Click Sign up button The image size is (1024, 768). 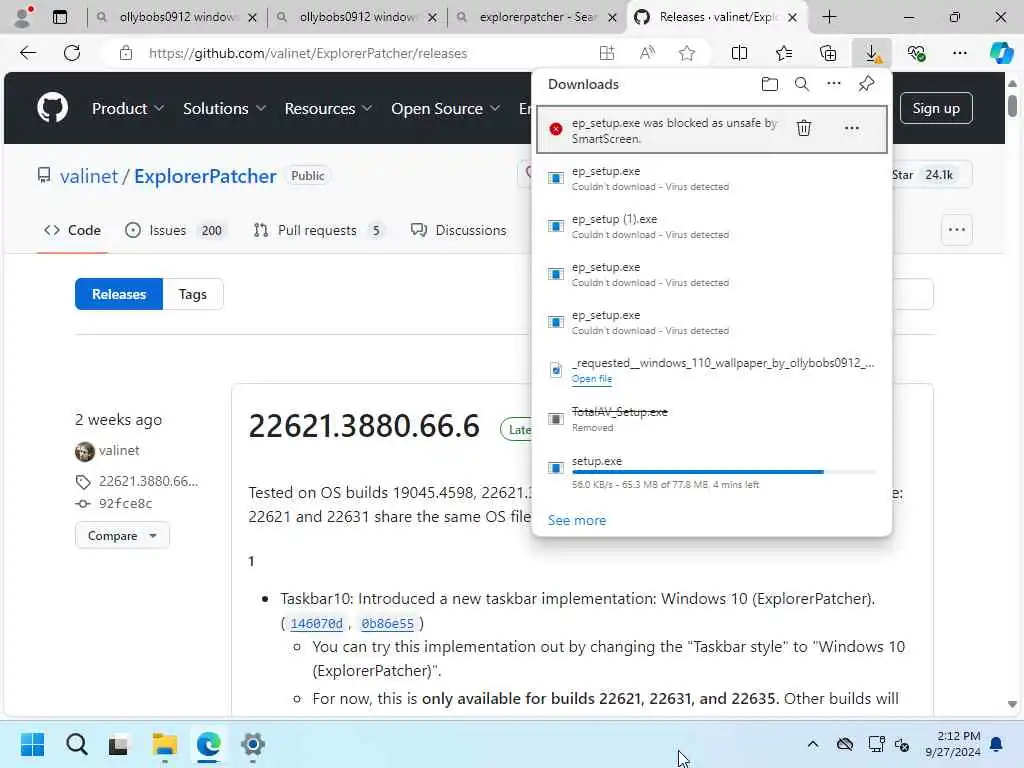click(x=936, y=108)
